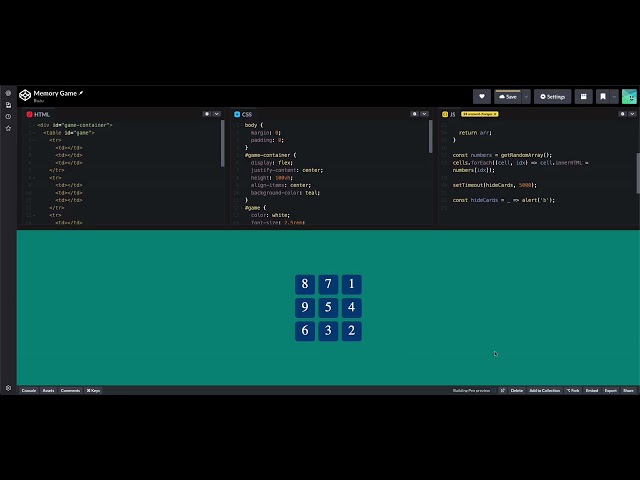Screen dimensions: 640x480
Task: Click the card showing number 4
Action: (351, 307)
